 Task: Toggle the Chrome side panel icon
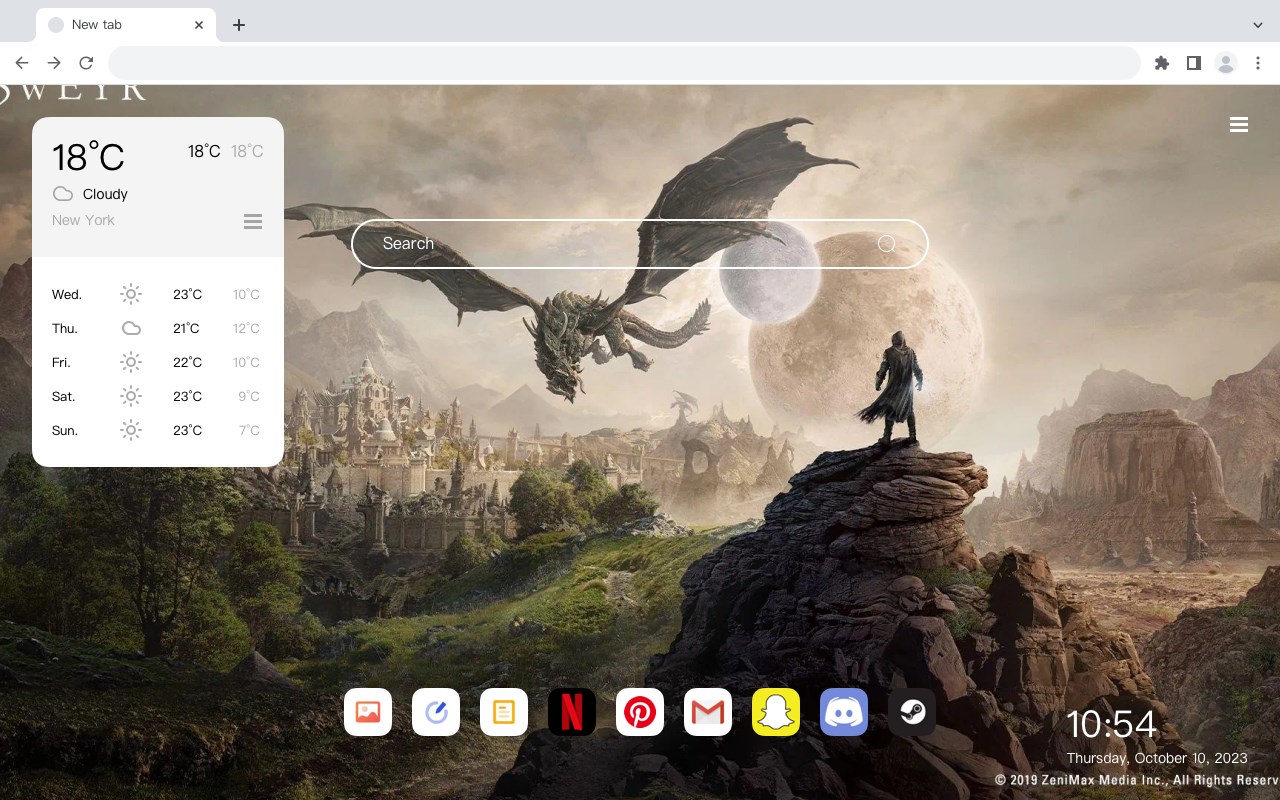pyautogui.click(x=1193, y=63)
